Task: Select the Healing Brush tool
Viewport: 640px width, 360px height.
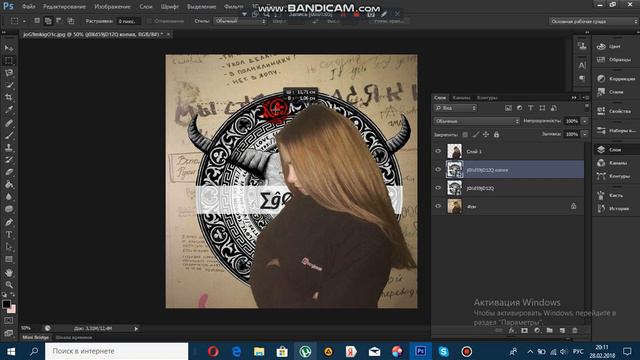Action: (9, 122)
